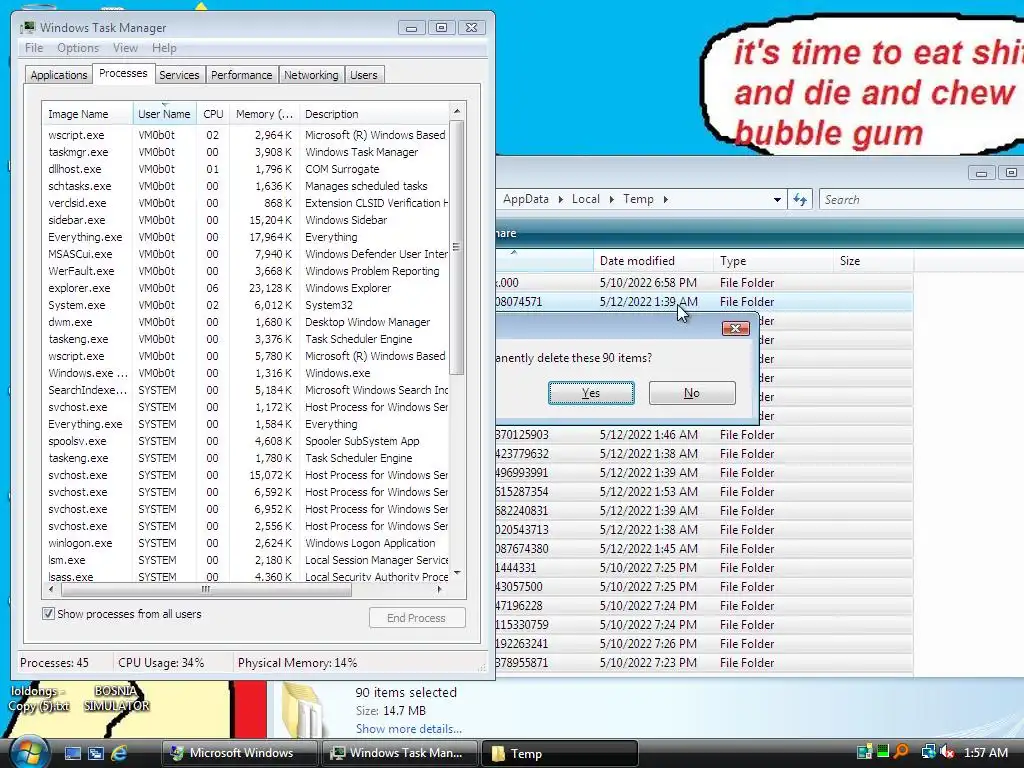Switch to Microsoft Windows taskbar button
This screenshot has height=768, width=1024.
[x=239, y=753]
